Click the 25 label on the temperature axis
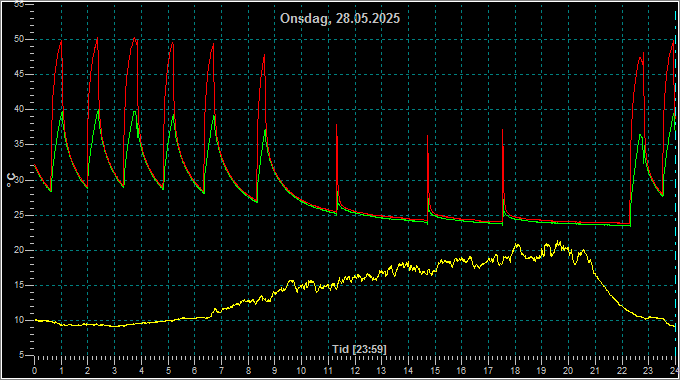This screenshot has width=680, height=380. coord(18,215)
